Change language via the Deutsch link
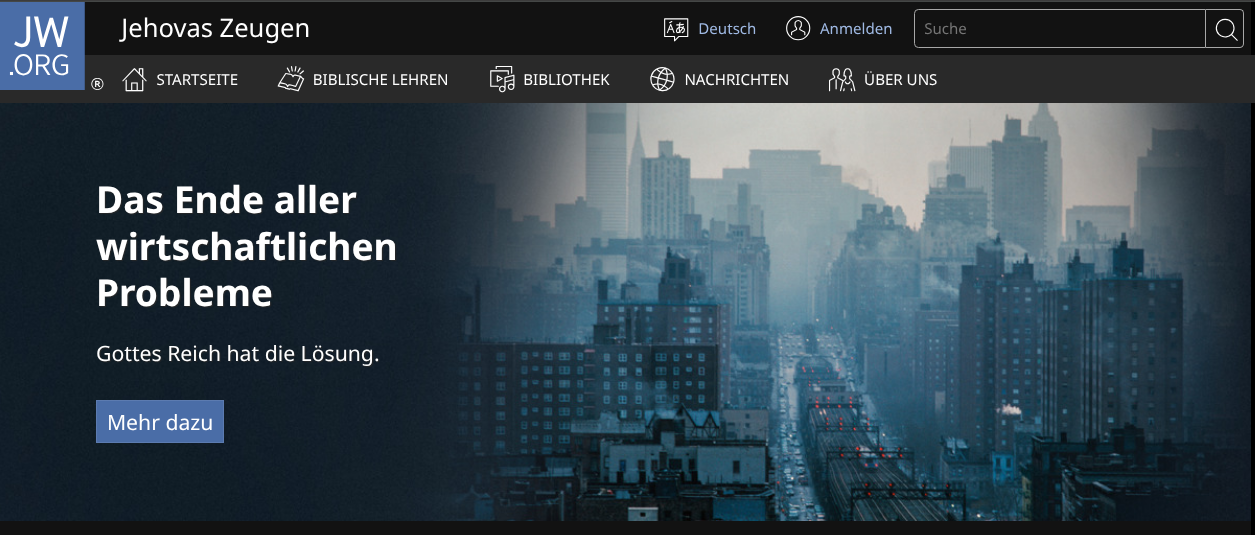This screenshot has width=1255, height=535. coord(727,29)
